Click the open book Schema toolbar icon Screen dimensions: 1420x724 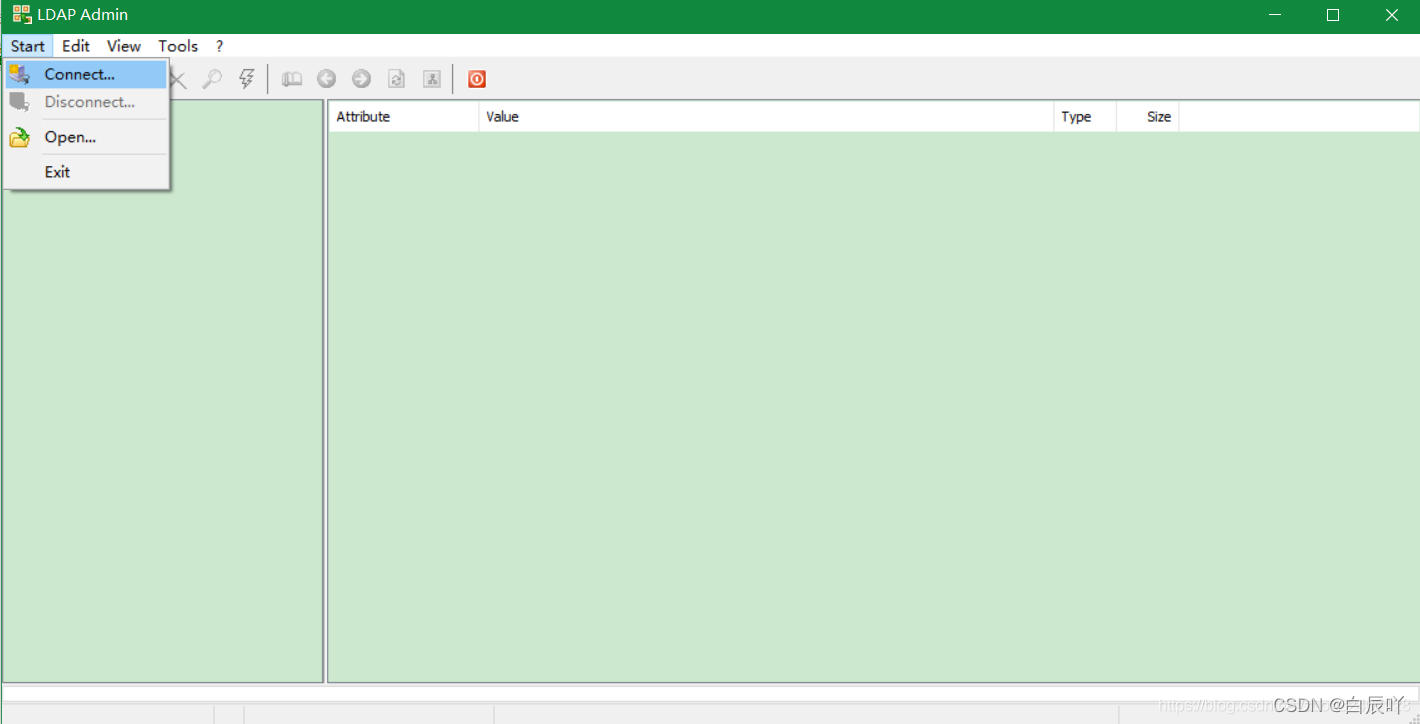click(292, 79)
